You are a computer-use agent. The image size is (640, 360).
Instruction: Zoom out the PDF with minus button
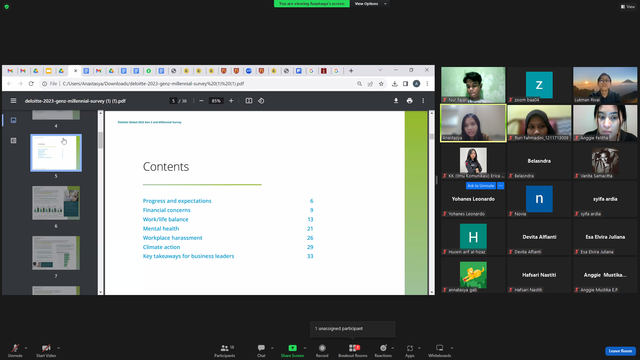(x=201, y=101)
